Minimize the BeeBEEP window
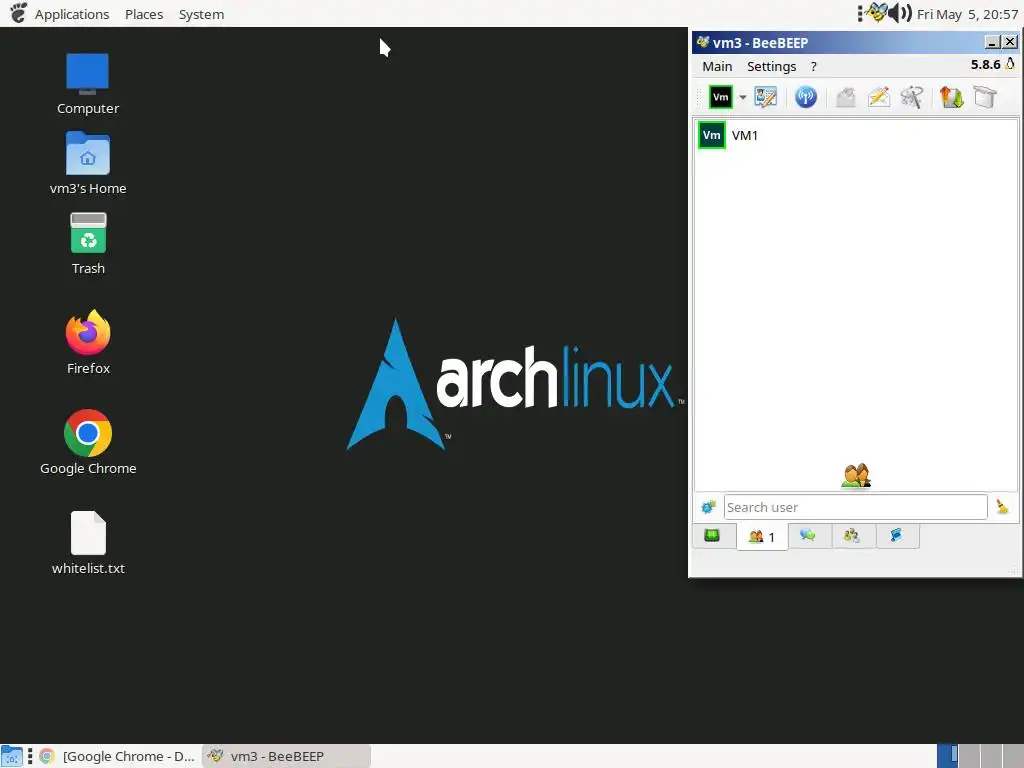The image size is (1024, 768). [992, 42]
